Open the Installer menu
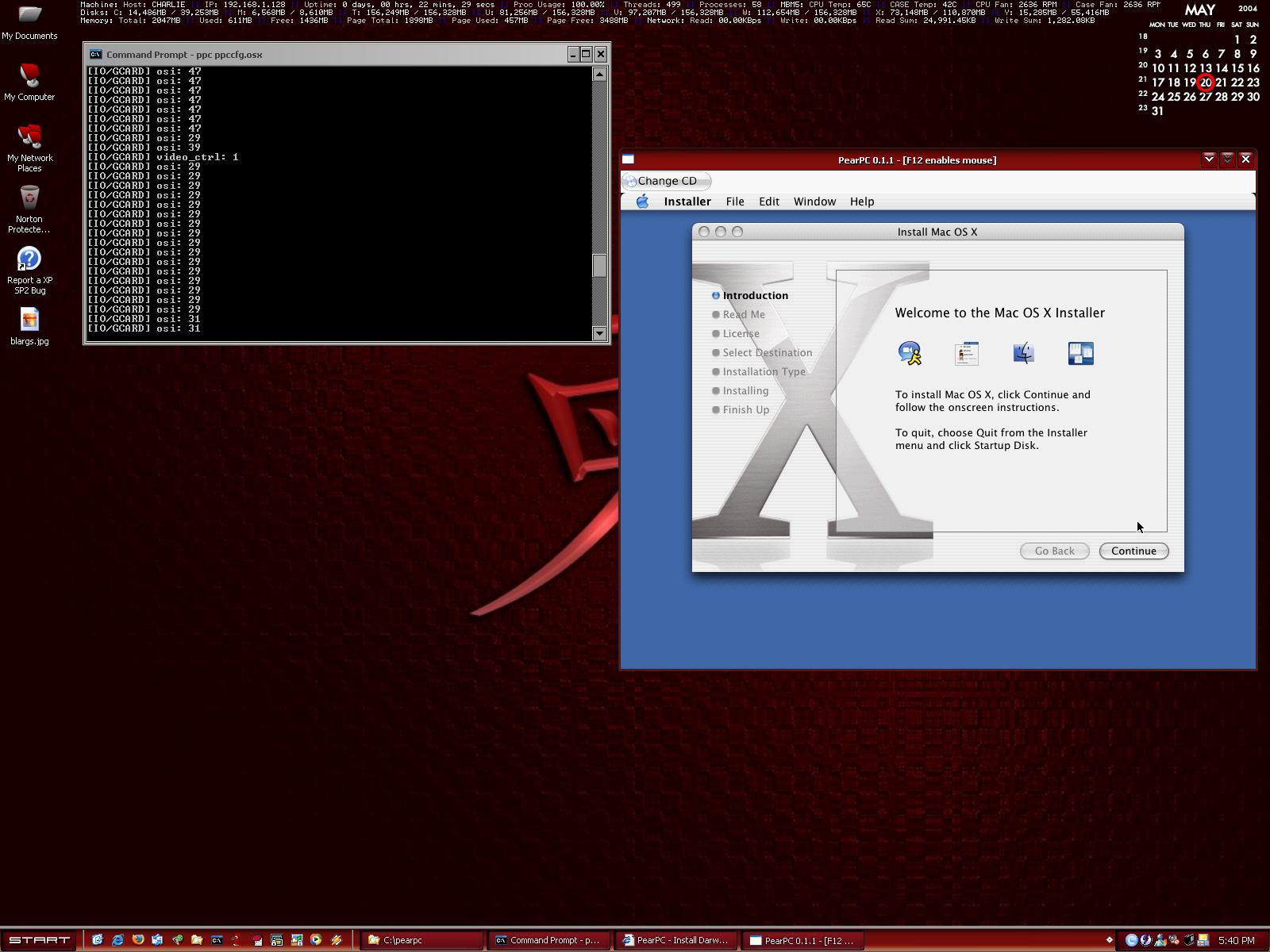This screenshot has height=952, width=1270. (x=687, y=202)
